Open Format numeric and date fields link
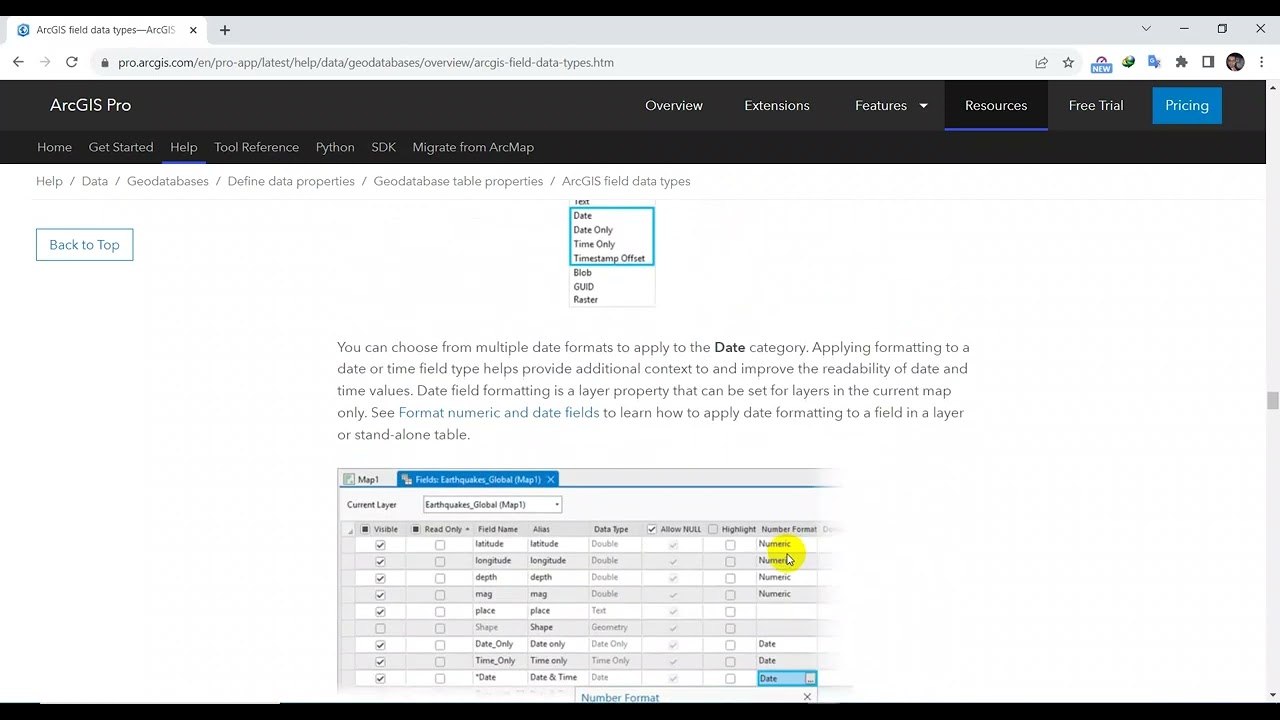Viewport: 1280px width, 720px height. (499, 412)
